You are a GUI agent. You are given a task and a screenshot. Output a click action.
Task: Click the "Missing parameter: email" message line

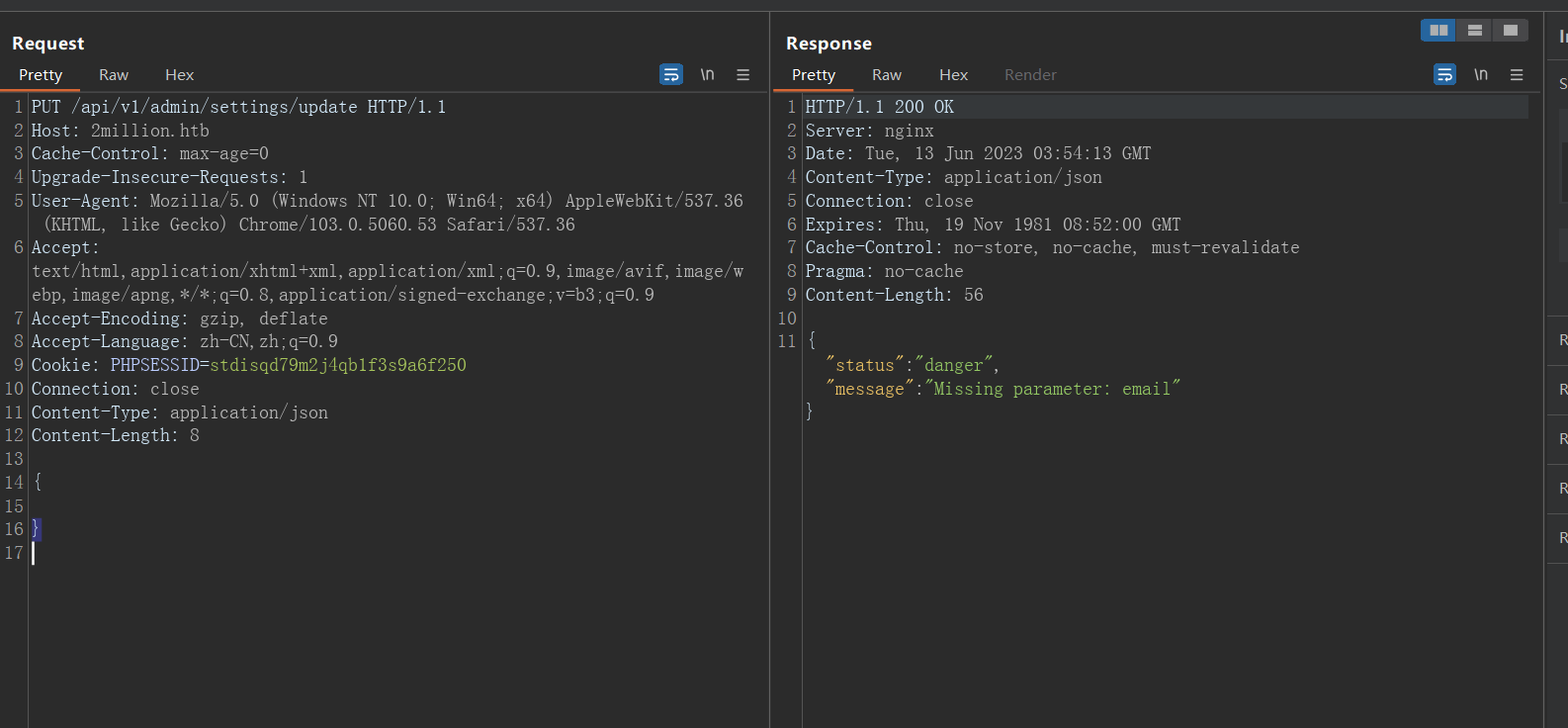(1003, 389)
